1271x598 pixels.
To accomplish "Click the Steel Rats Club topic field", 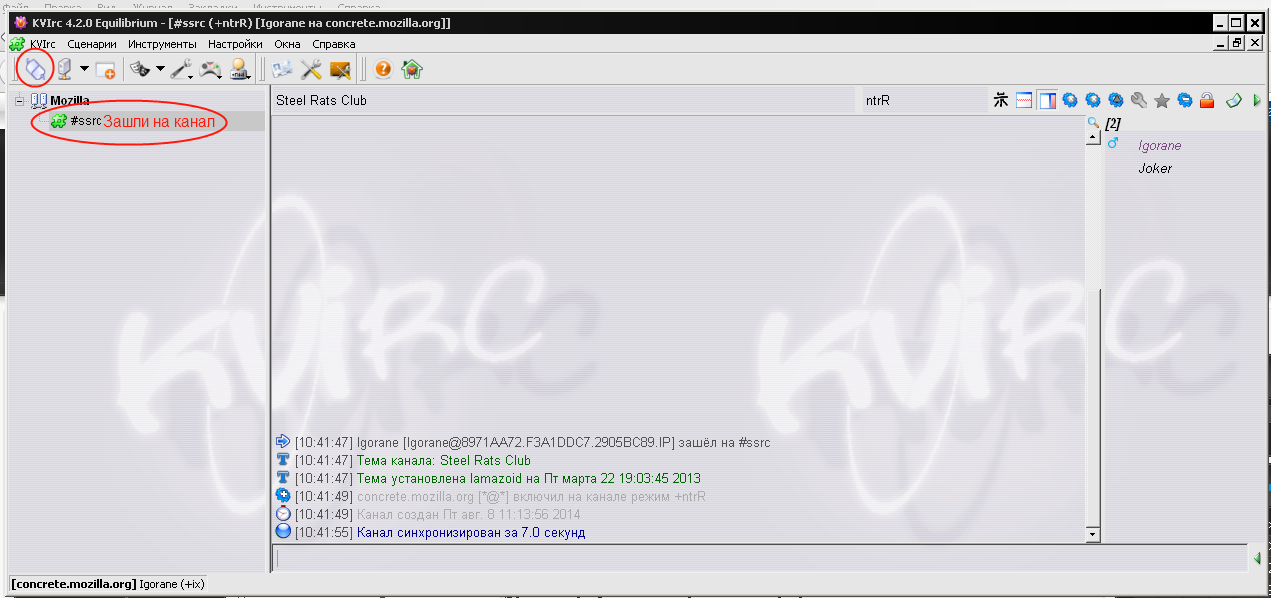I will (566, 100).
